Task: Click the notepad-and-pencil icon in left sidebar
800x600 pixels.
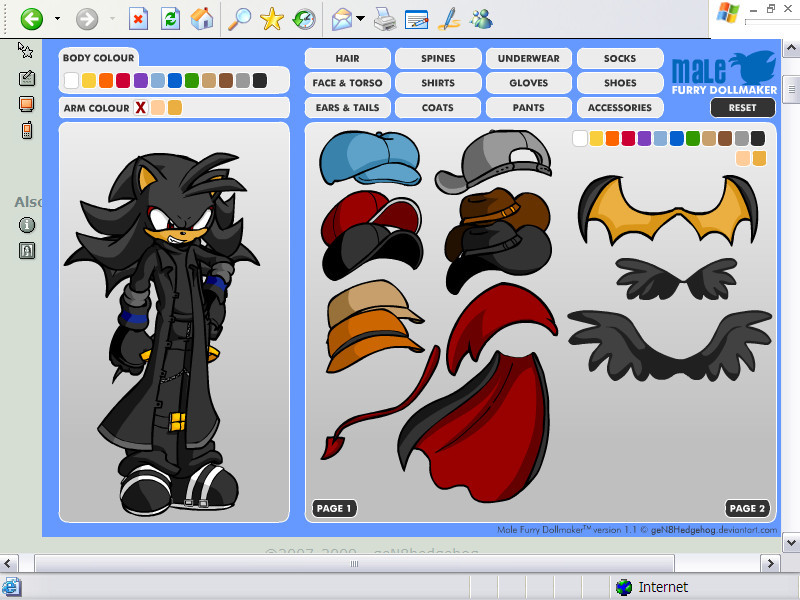Action: [x=27, y=78]
